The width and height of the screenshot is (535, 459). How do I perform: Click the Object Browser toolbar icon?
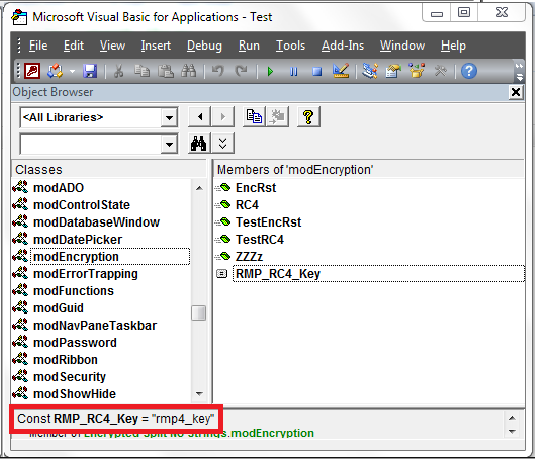point(417,71)
